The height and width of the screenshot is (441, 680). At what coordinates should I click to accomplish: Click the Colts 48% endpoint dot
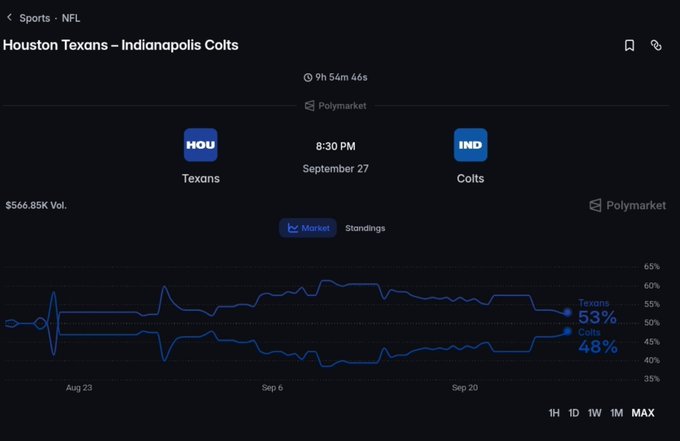pos(567,331)
